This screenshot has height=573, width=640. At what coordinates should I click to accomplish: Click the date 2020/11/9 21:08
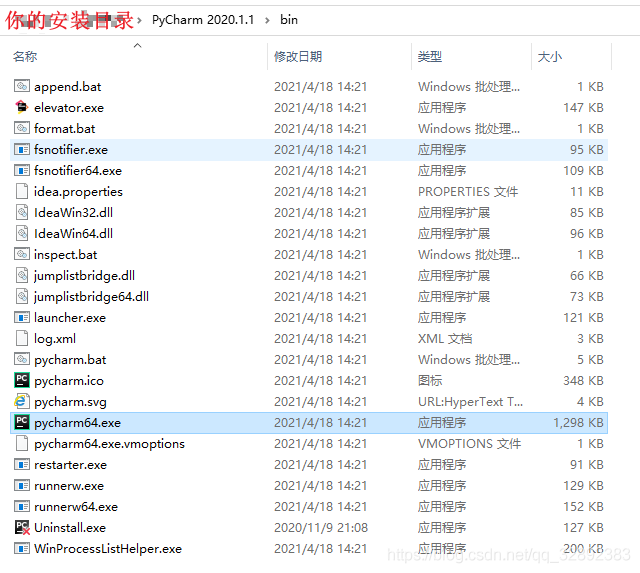point(321,527)
